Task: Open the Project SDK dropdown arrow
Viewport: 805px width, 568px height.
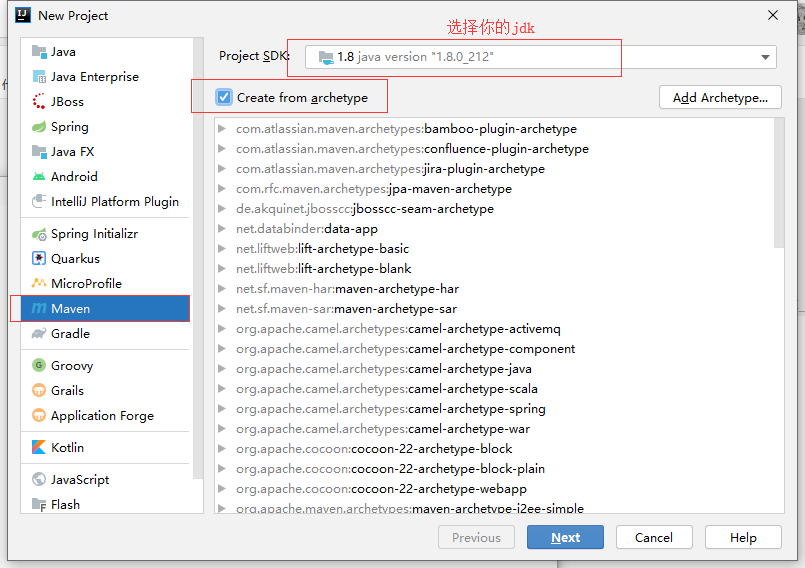Action: coord(765,57)
